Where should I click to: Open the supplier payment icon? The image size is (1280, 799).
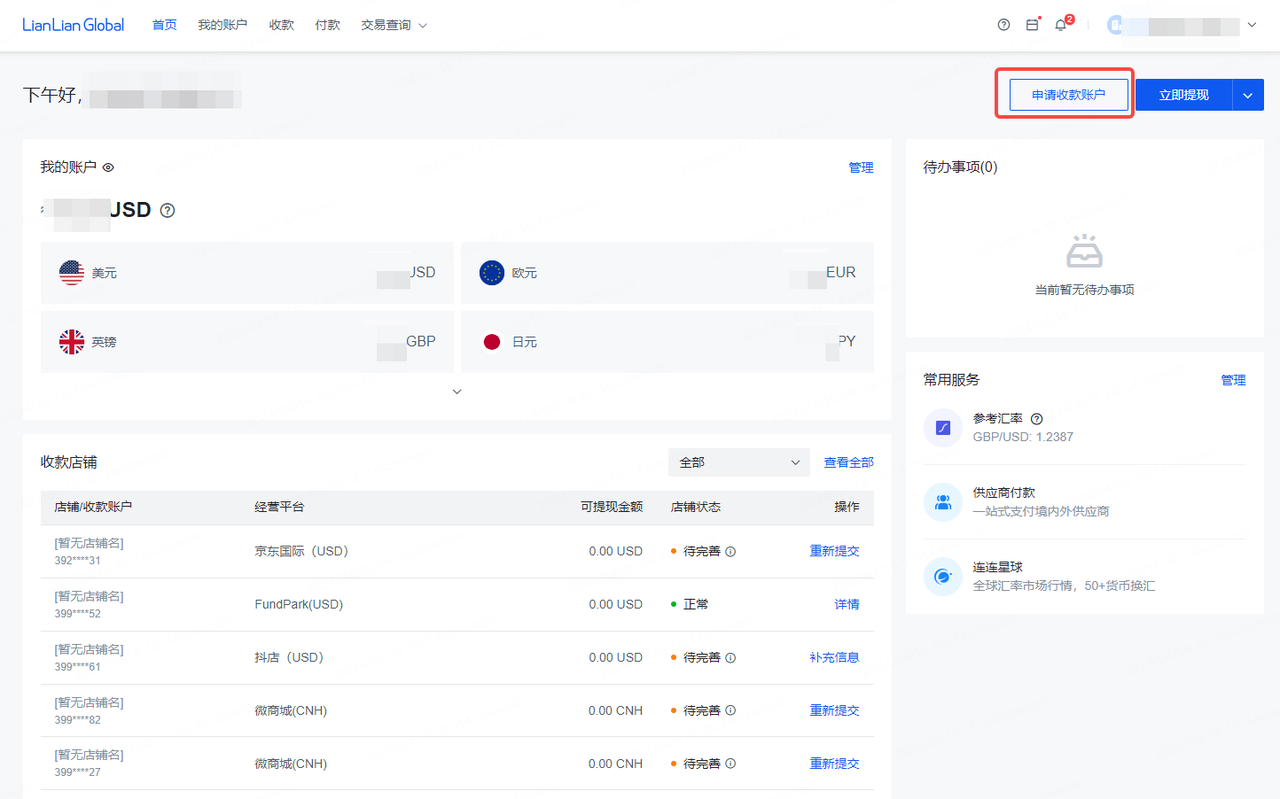pos(943,502)
